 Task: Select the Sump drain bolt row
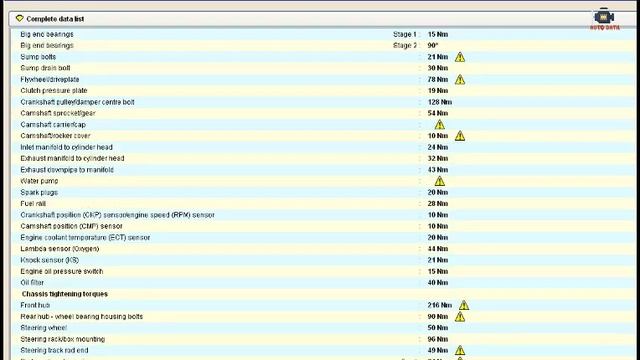[323, 68]
